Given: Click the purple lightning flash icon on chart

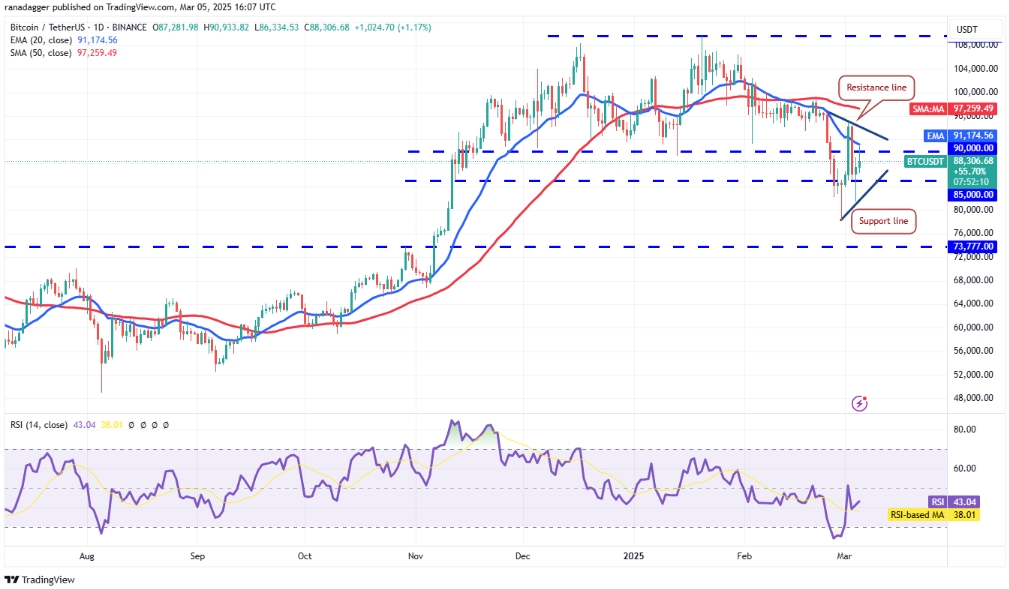Looking at the screenshot, I should click(x=859, y=404).
